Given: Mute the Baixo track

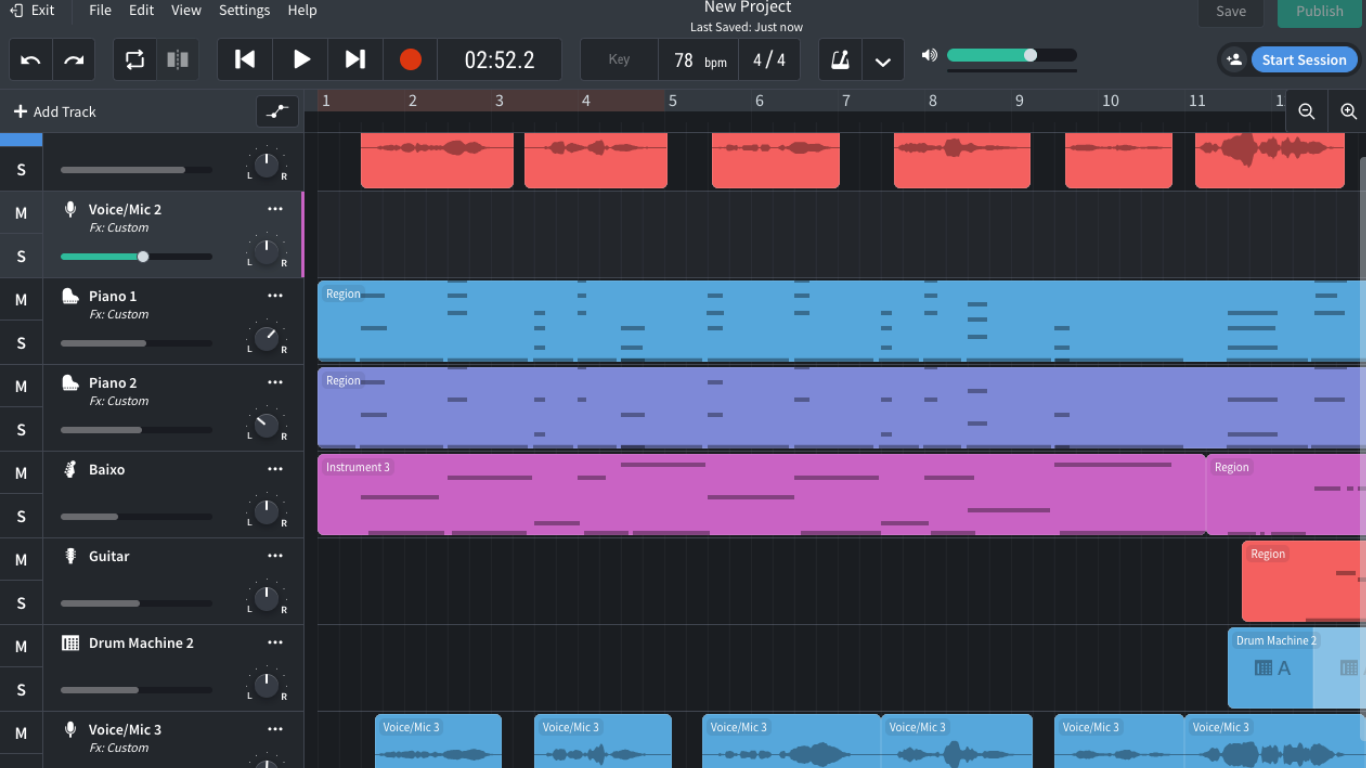Looking at the screenshot, I should (21, 473).
